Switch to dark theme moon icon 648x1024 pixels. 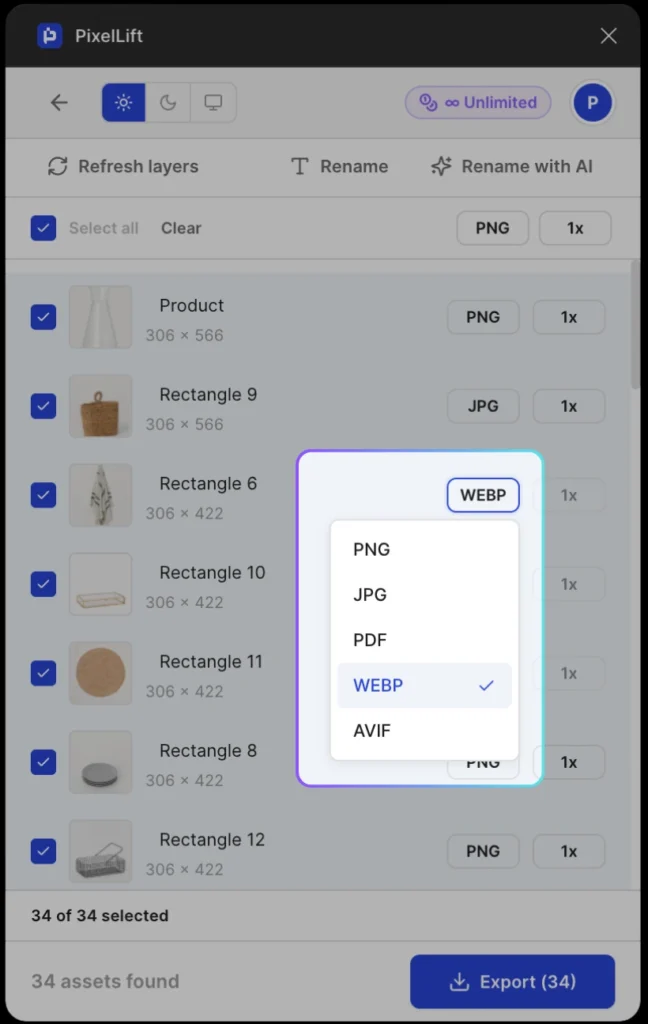point(168,103)
